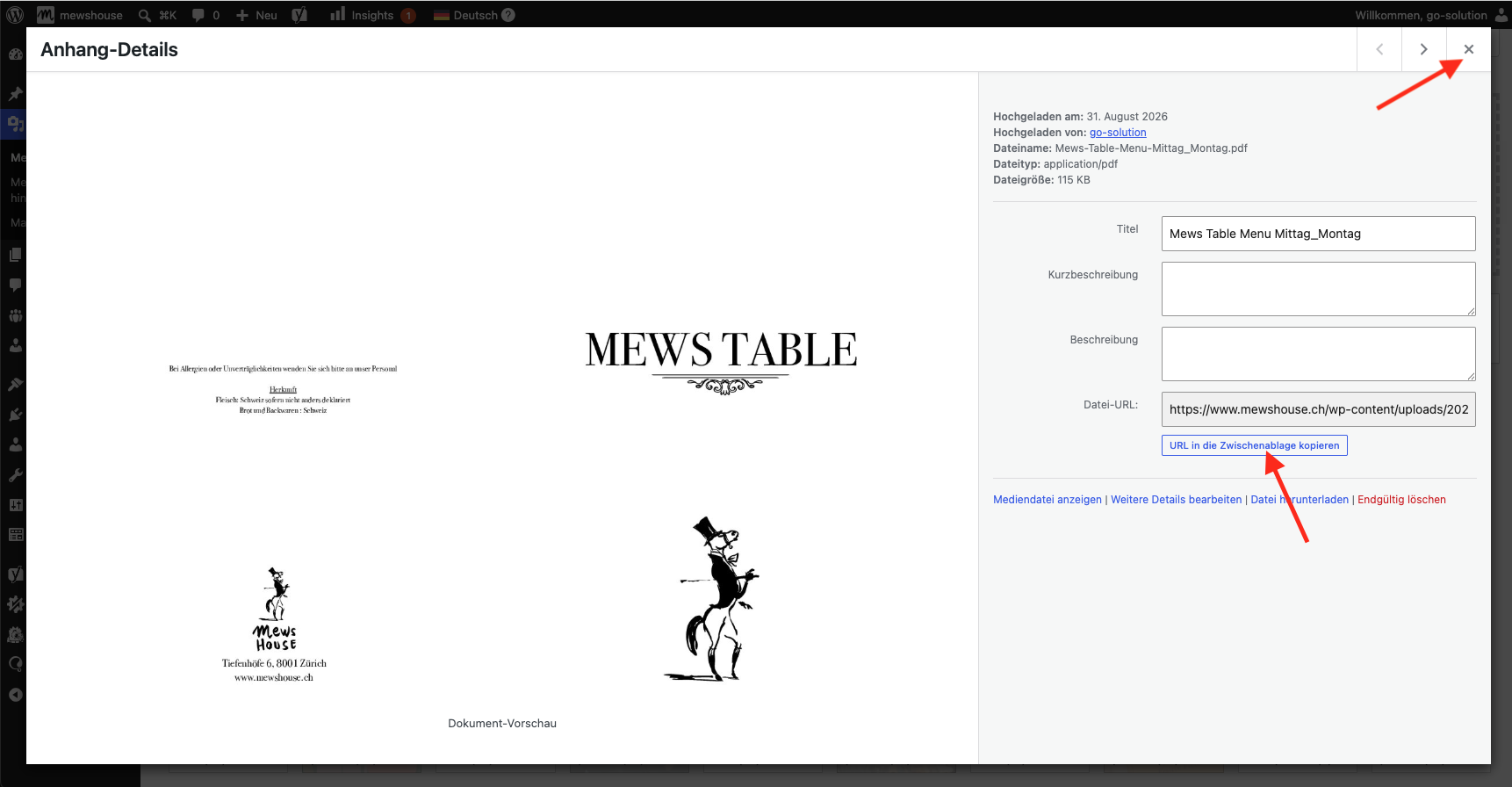
Task: Open Tools wrench icon in sidebar
Action: 16,475
